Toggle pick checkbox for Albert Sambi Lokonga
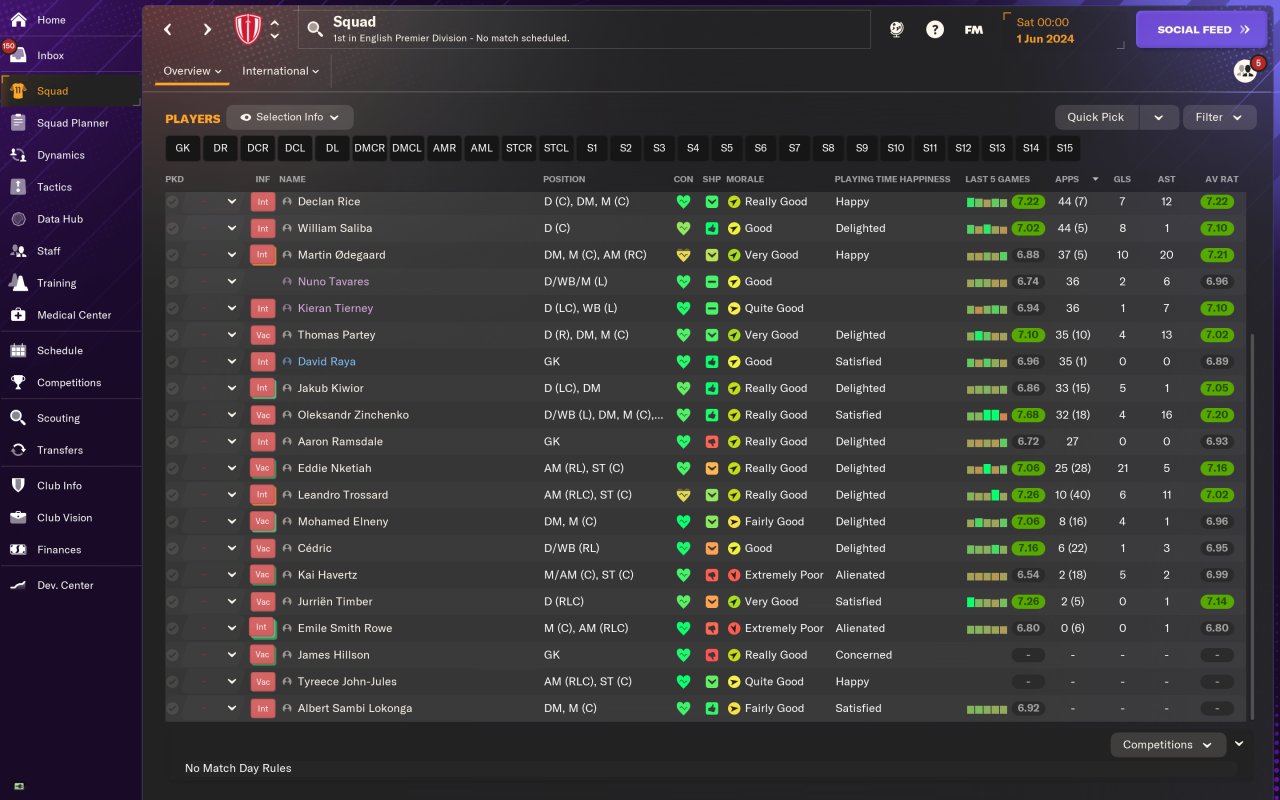 [x=172, y=708]
